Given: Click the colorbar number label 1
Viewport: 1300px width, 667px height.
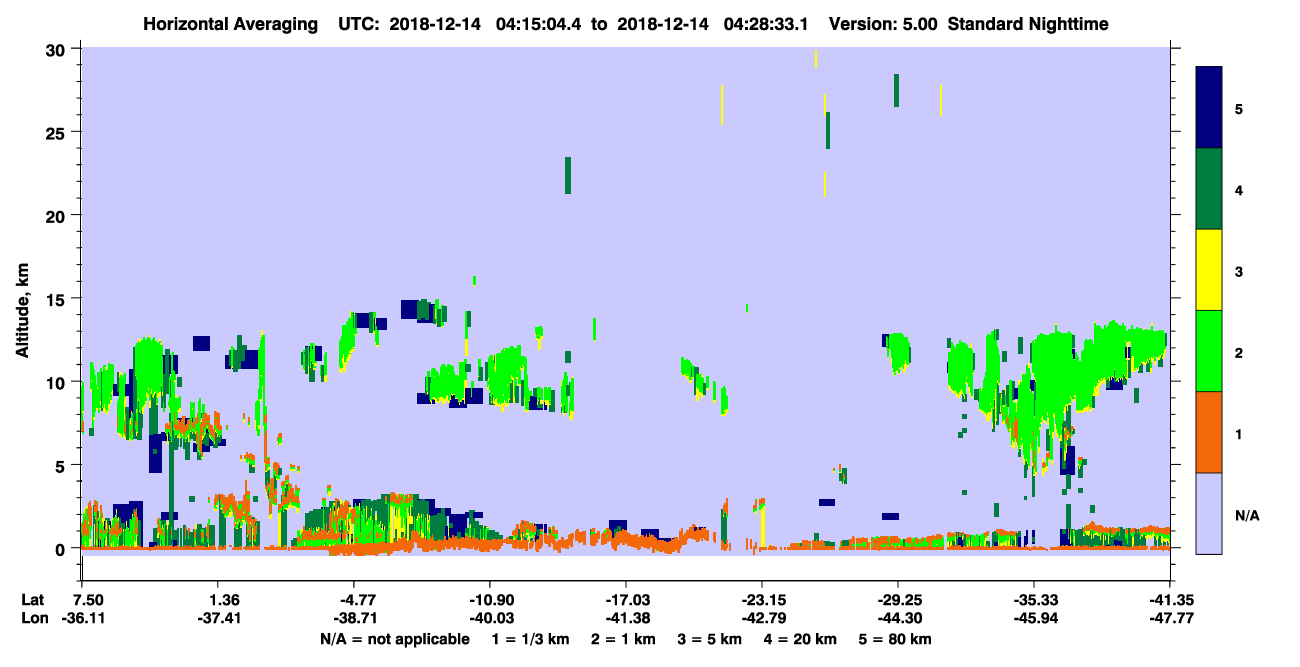Looking at the screenshot, I should [x=1239, y=433].
